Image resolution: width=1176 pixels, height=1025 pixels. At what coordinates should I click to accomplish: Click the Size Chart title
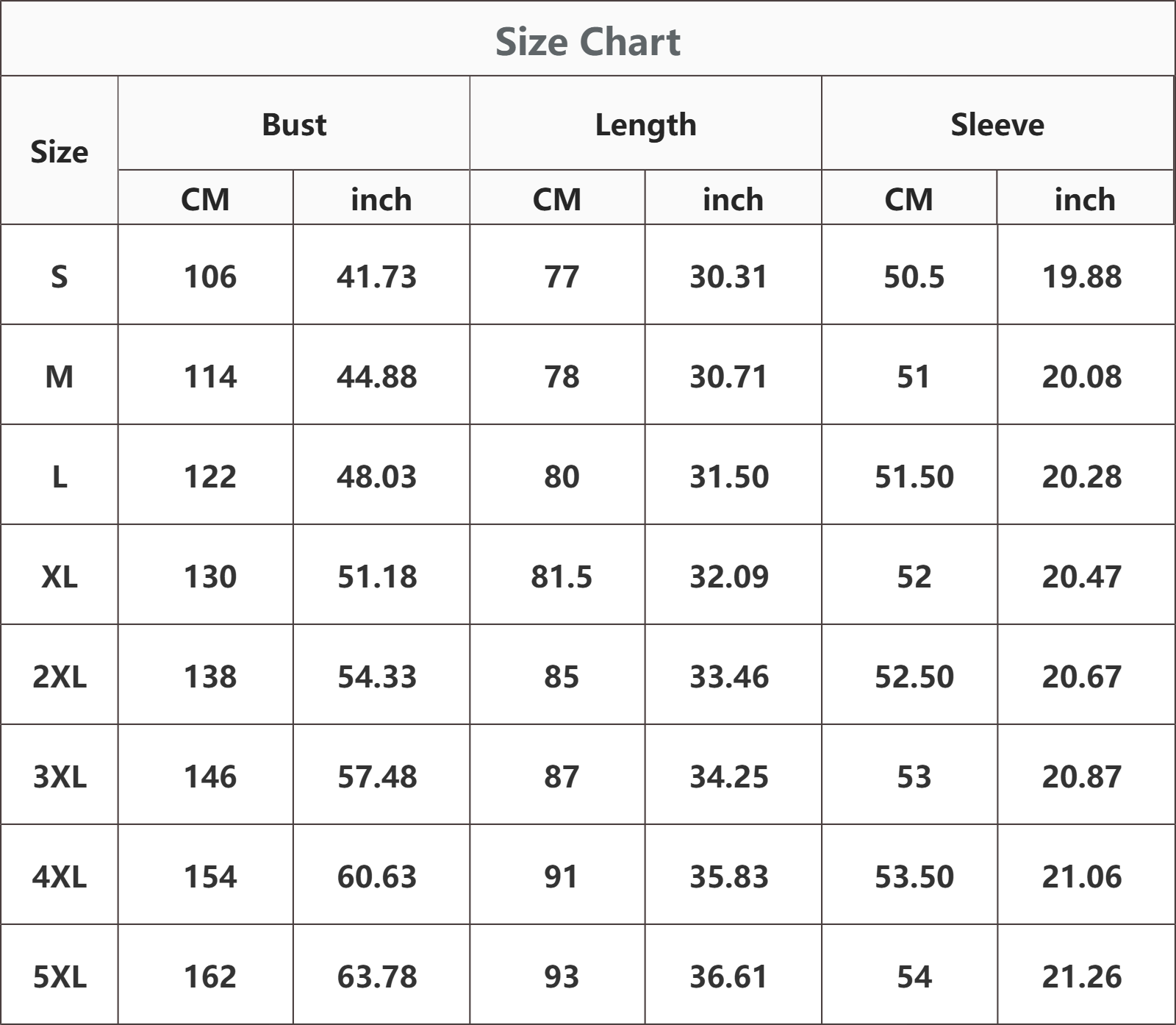coord(587,42)
